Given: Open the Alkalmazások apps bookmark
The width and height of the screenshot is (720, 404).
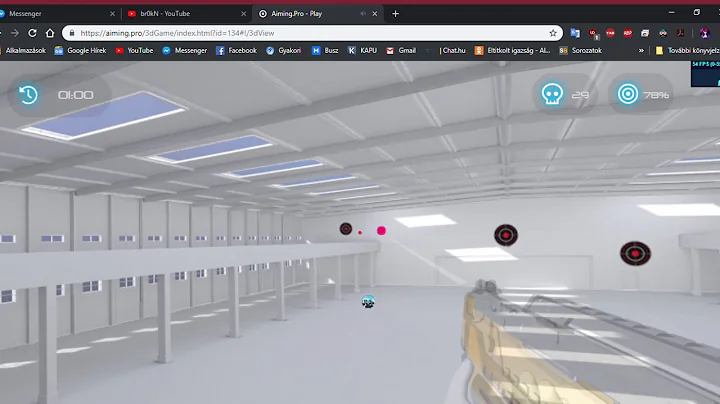Looking at the screenshot, I should coord(23,50).
